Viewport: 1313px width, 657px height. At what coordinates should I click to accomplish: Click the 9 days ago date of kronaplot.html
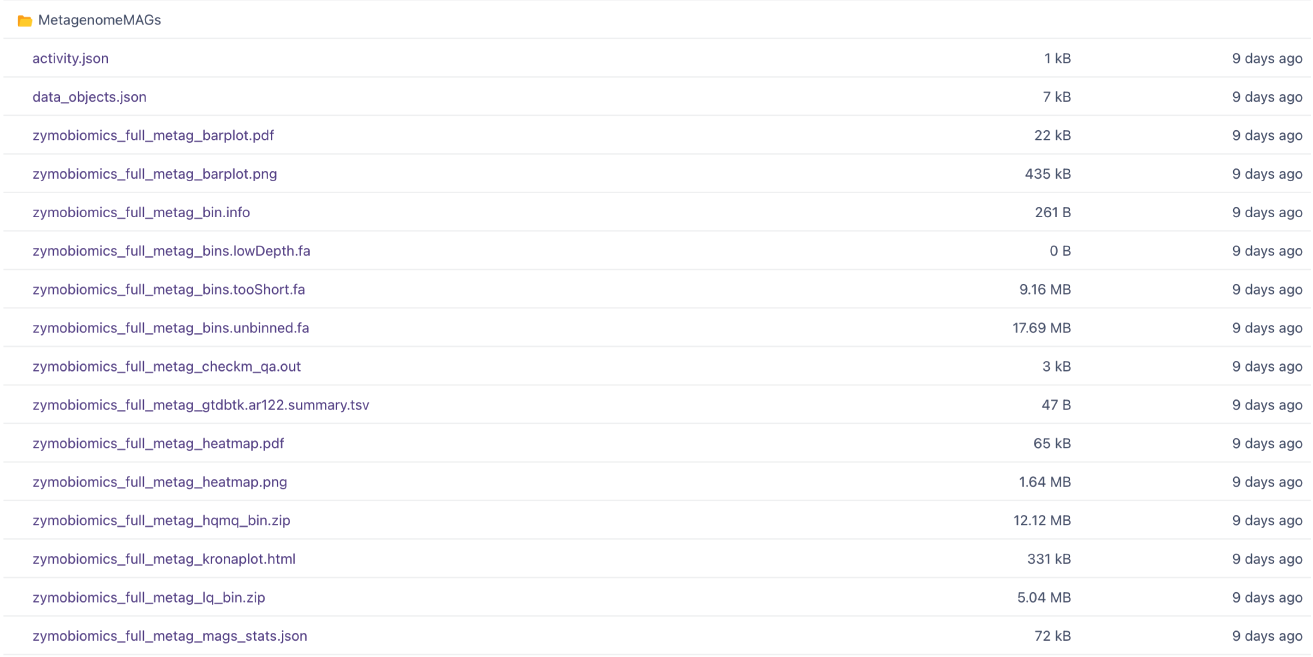pyautogui.click(x=1267, y=559)
